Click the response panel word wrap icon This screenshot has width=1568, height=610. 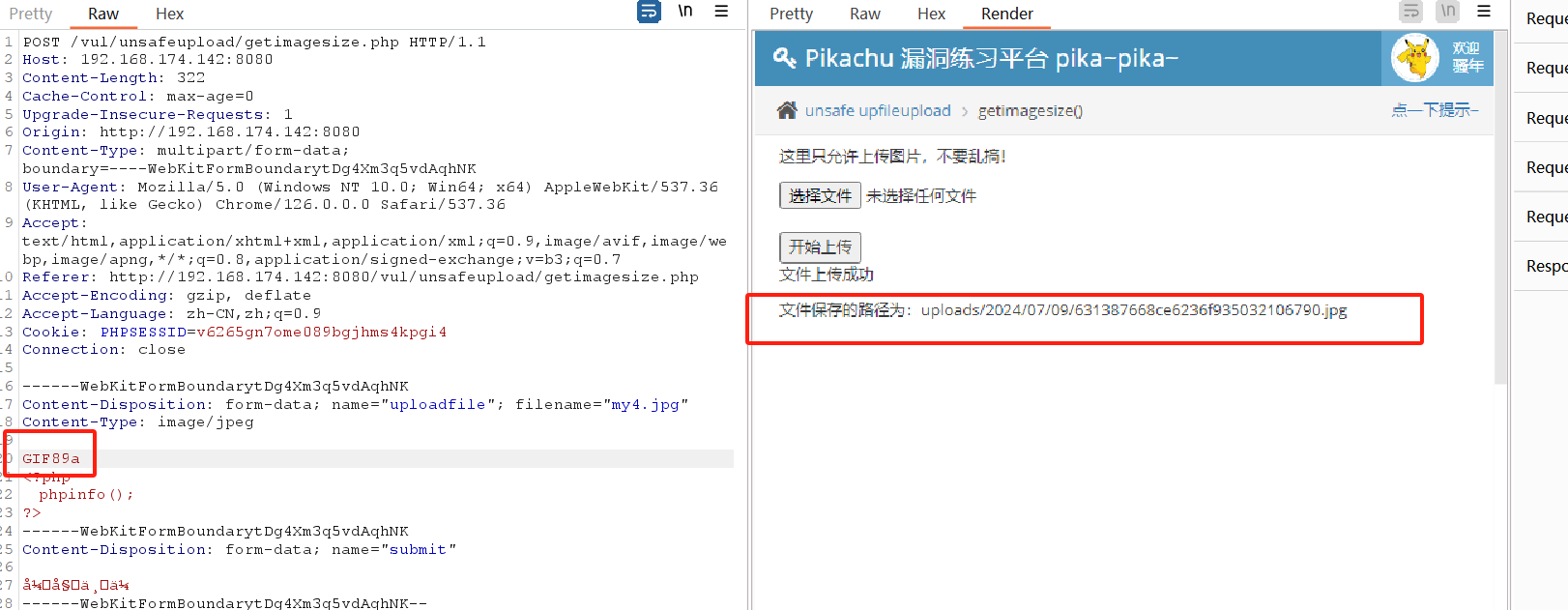click(1411, 12)
